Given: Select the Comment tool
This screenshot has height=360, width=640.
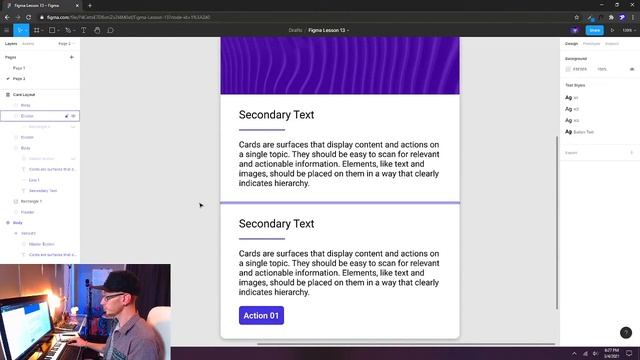Looking at the screenshot, I should pos(111,30).
